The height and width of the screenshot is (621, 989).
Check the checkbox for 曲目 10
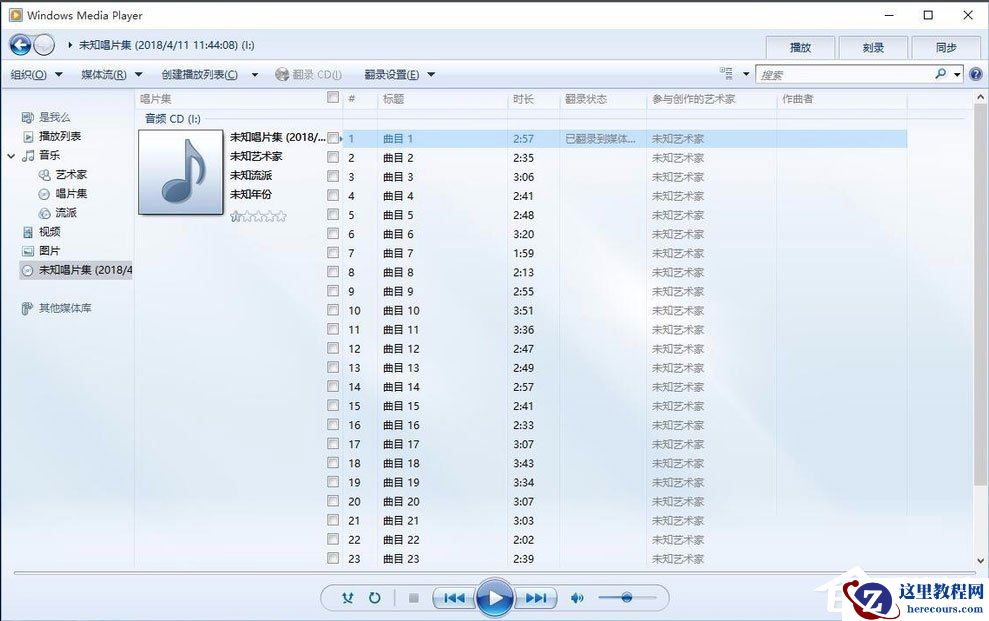(x=333, y=310)
